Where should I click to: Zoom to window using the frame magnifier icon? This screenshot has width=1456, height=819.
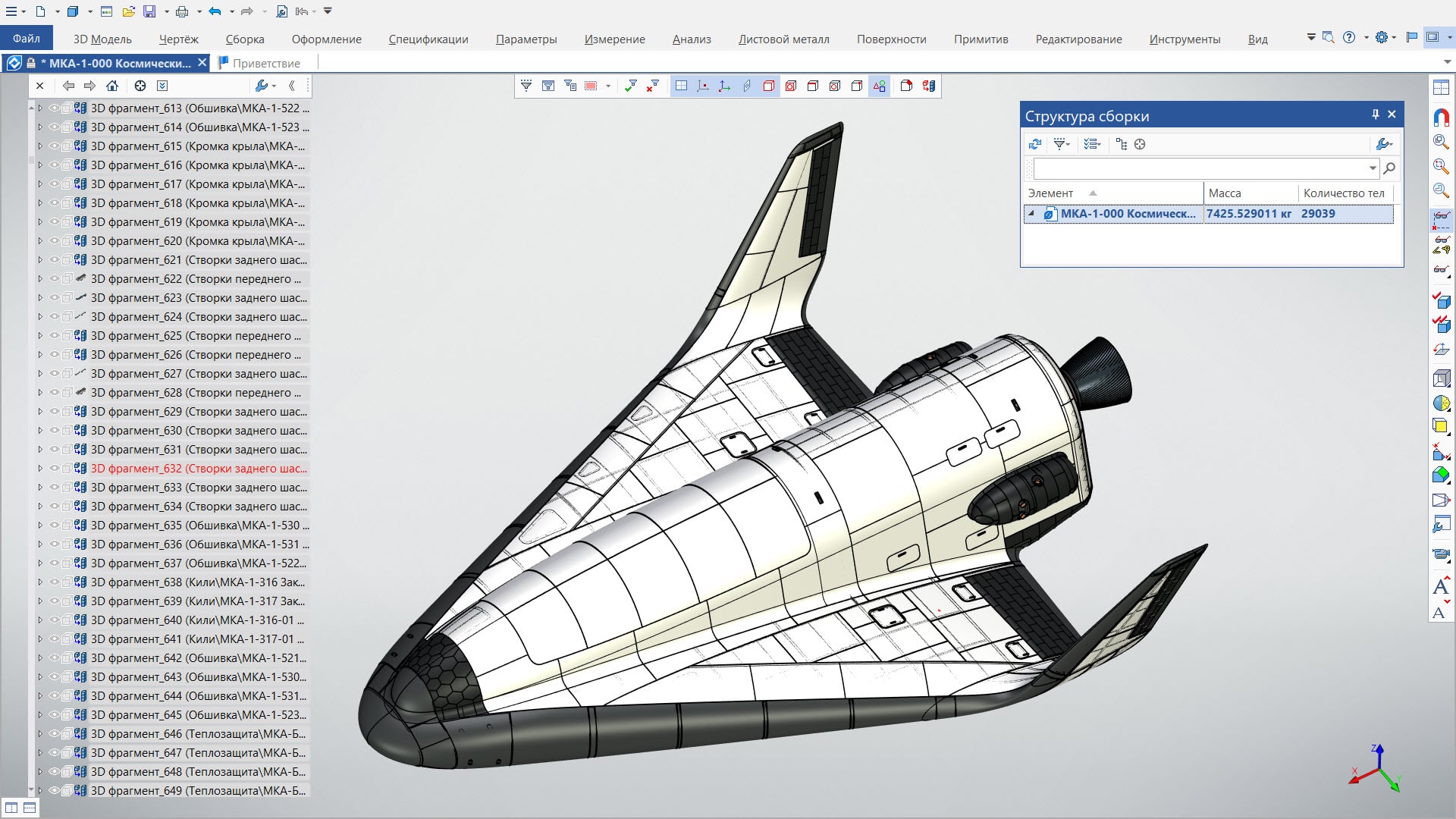click(1441, 165)
